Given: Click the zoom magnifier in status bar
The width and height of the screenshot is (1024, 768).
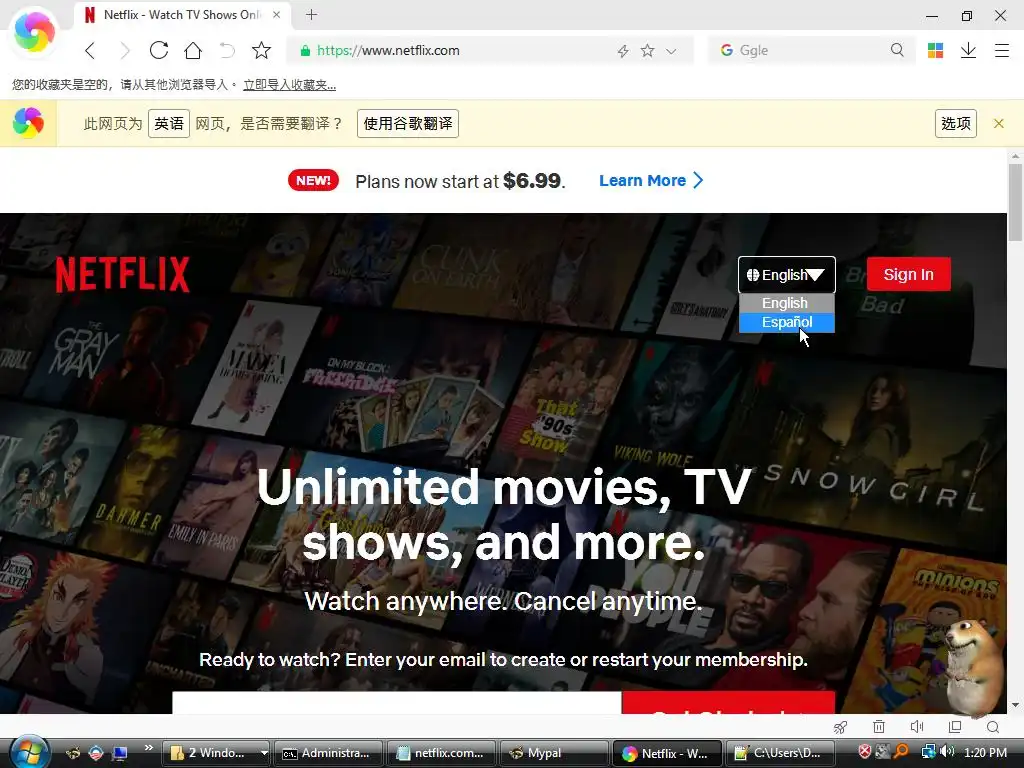Looking at the screenshot, I should click(x=993, y=727).
